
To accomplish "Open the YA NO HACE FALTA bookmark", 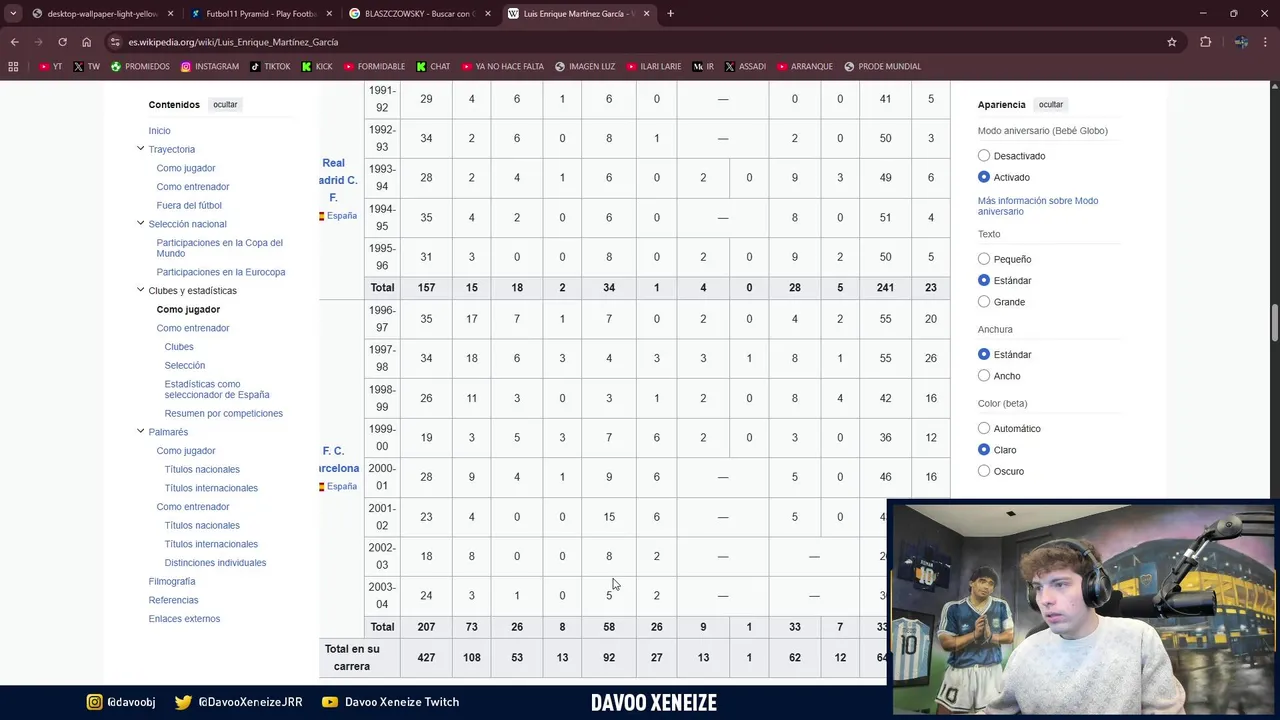I will click(x=502, y=67).
